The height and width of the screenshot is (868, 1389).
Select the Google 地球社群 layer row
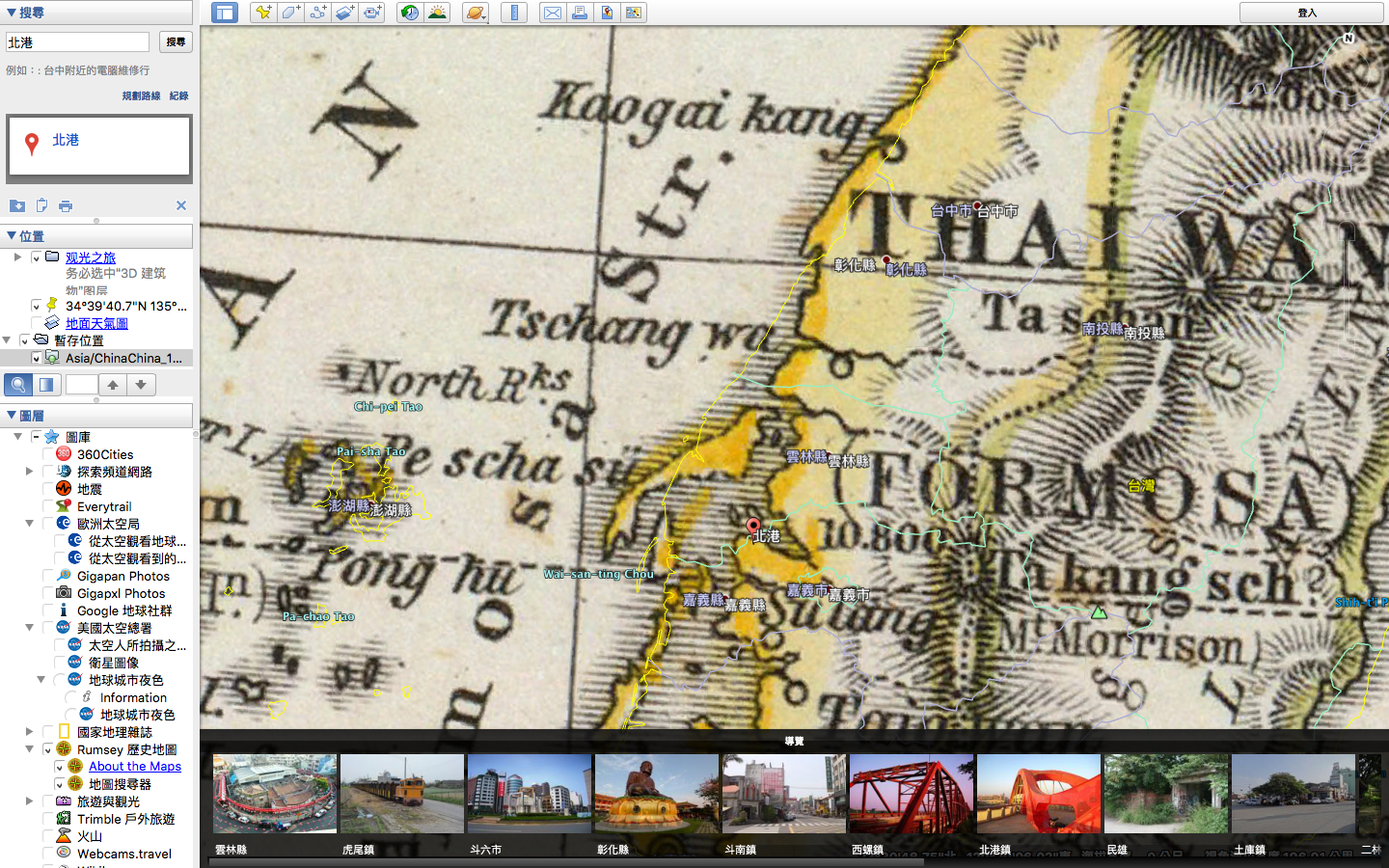[124, 610]
